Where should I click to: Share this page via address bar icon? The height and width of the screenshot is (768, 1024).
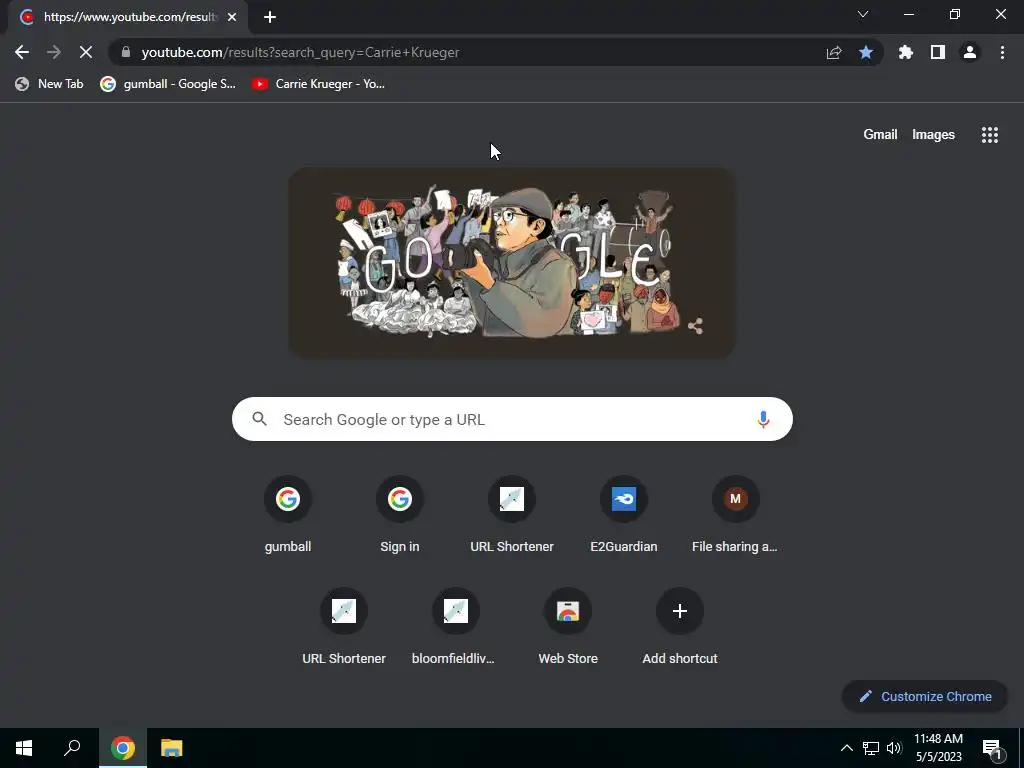(x=834, y=52)
